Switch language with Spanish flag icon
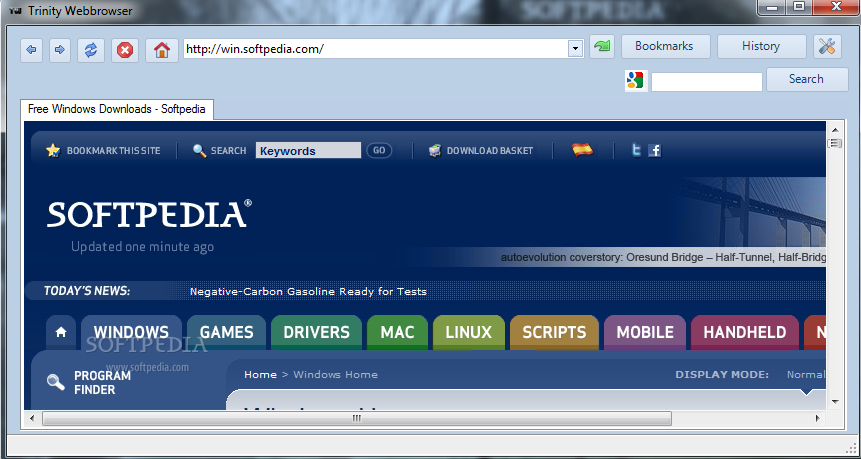The image size is (861, 459). [582, 149]
